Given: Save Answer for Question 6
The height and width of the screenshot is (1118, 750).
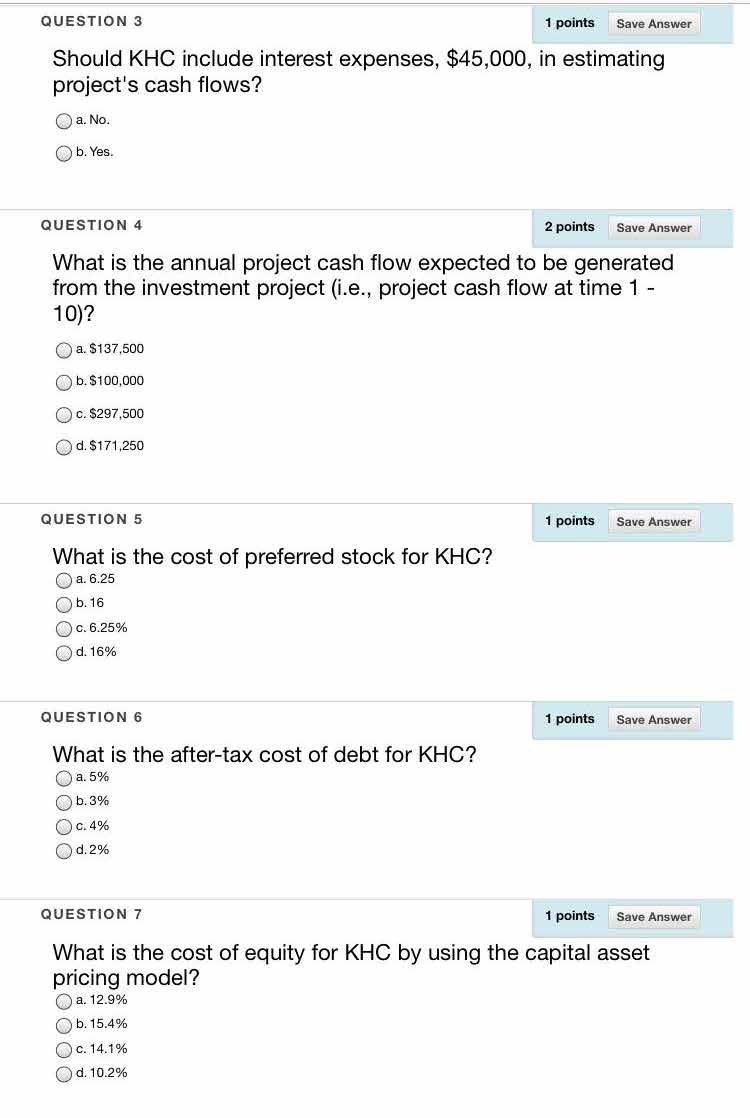Looking at the screenshot, I should pyautogui.click(x=654, y=719).
